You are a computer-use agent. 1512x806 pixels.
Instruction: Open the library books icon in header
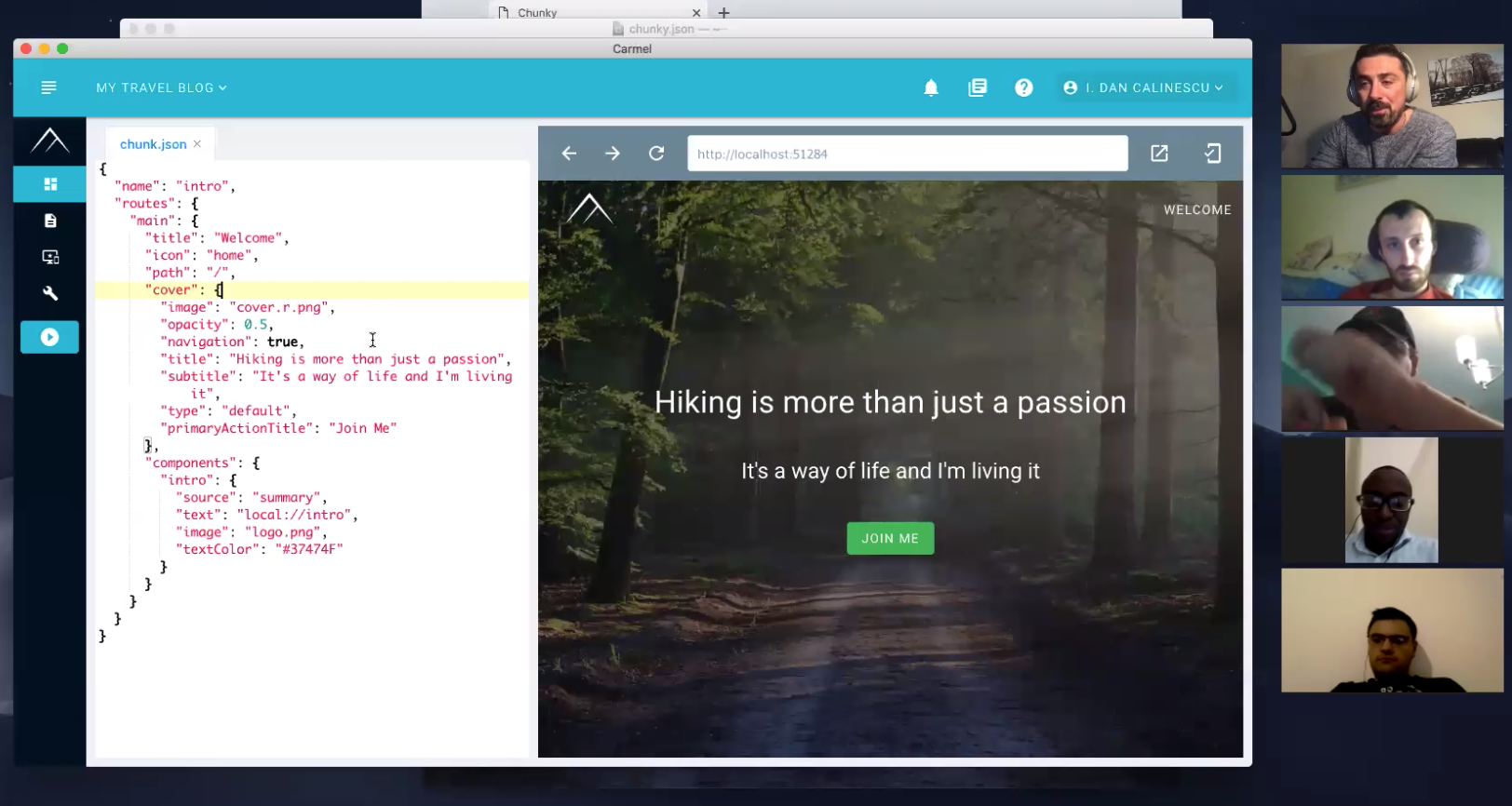[978, 87]
